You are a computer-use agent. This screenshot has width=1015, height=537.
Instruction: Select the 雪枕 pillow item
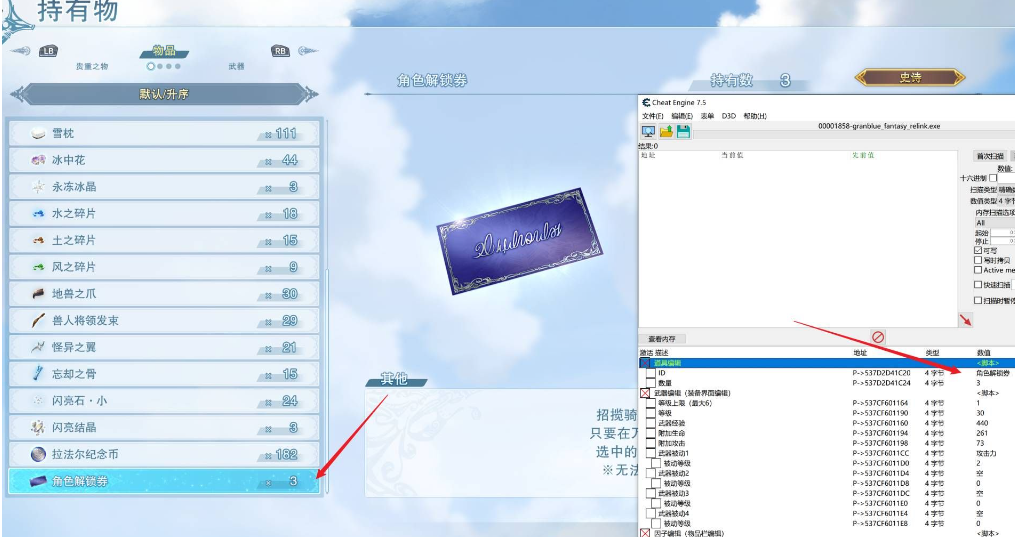coord(164,133)
